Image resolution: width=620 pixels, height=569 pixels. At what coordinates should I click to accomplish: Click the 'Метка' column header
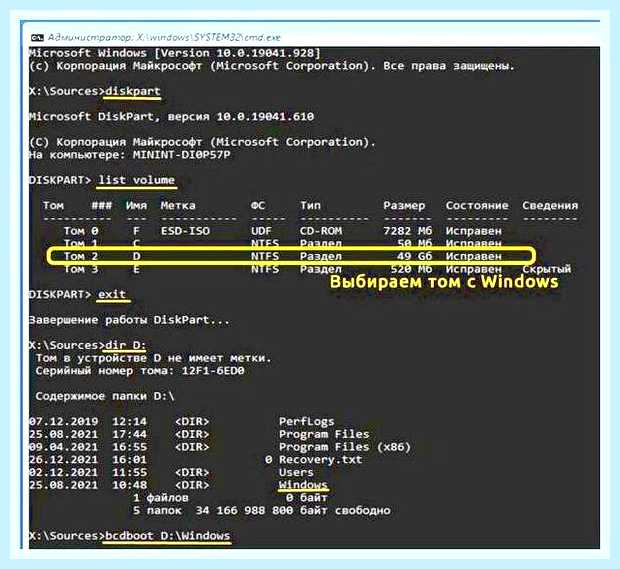pyautogui.click(x=178, y=206)
